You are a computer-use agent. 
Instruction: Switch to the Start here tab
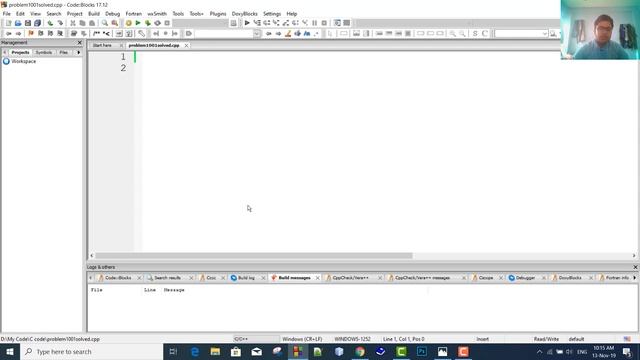coord(102,45)
